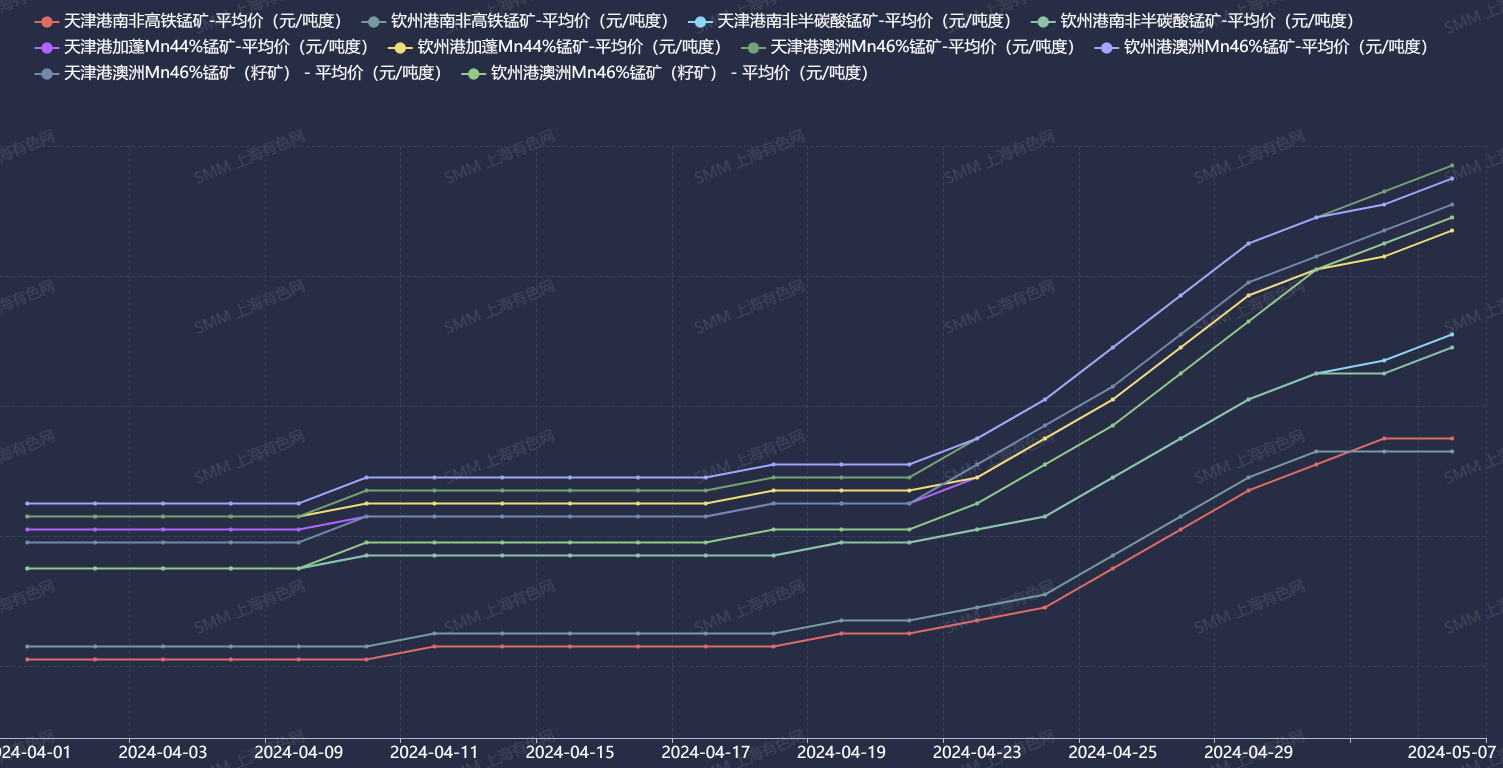This screenshot has height=768, width=1503.
Task: Click the highest final data point on the chart
Action: point(1451,165)
